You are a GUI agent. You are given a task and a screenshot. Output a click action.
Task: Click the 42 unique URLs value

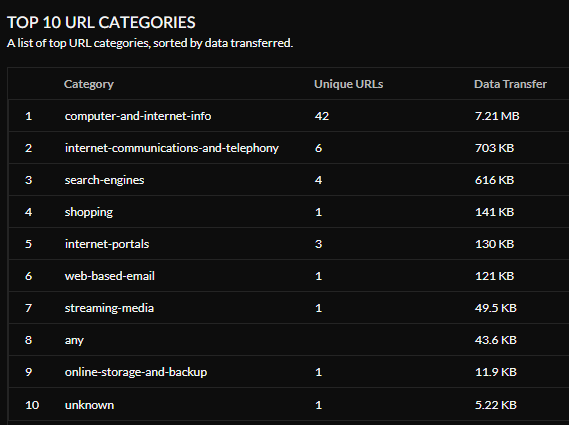point(322,116)
